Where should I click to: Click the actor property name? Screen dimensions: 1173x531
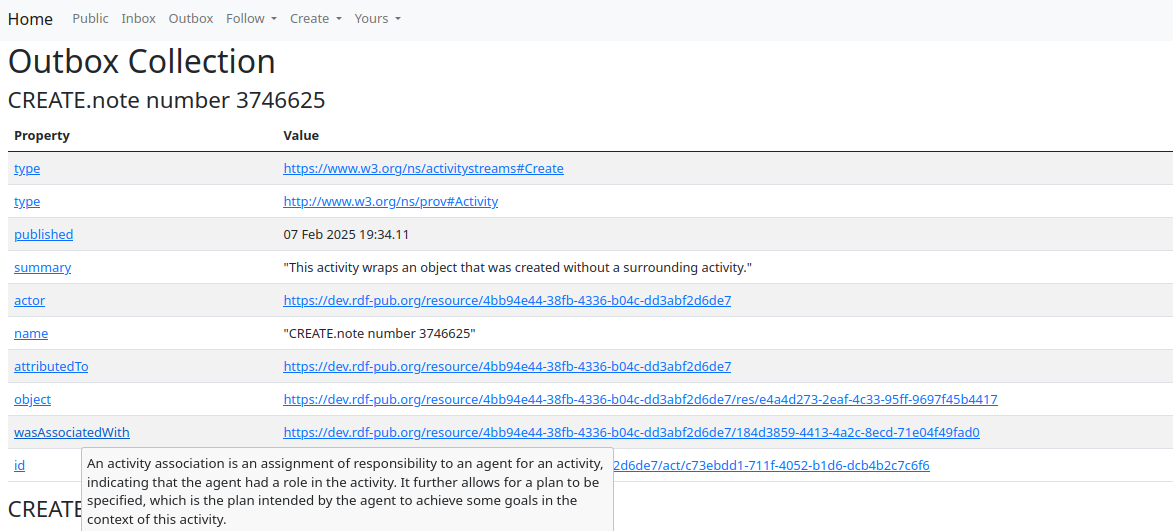point(29,301)
